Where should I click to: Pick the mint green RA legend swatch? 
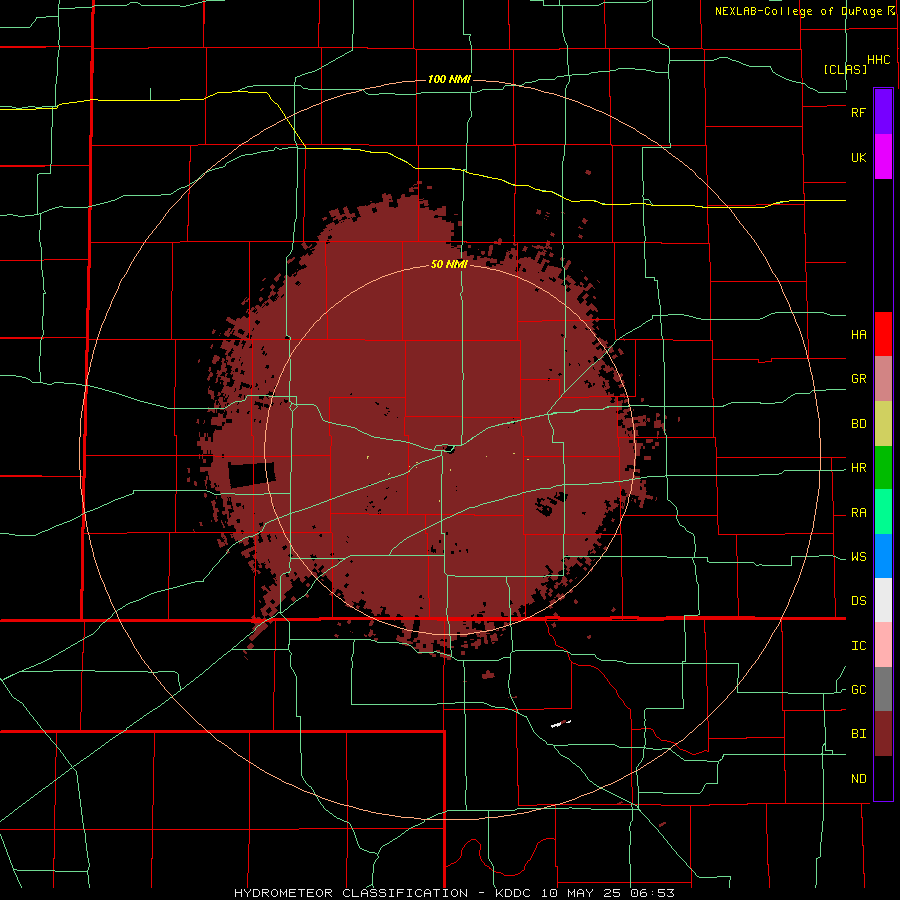coord(883,512)
